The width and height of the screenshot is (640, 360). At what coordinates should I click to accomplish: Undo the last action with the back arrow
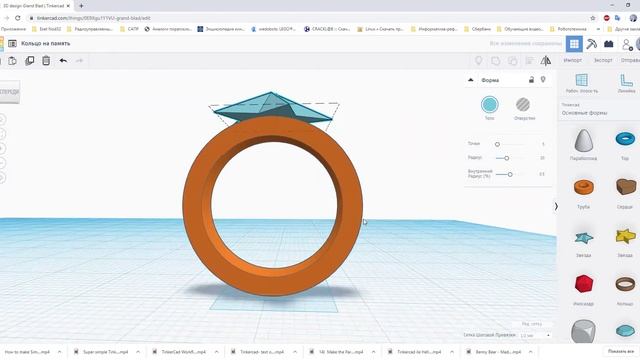tap(63, 61)
